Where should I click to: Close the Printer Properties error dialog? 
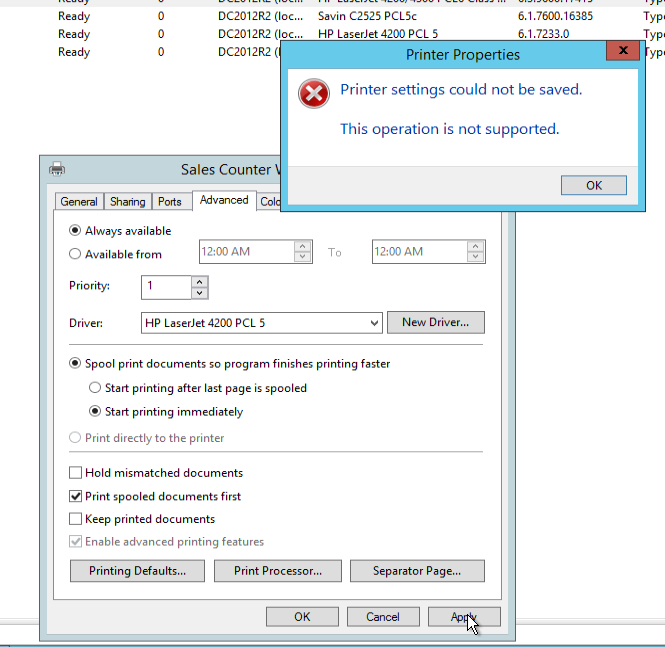coord(623,51)
